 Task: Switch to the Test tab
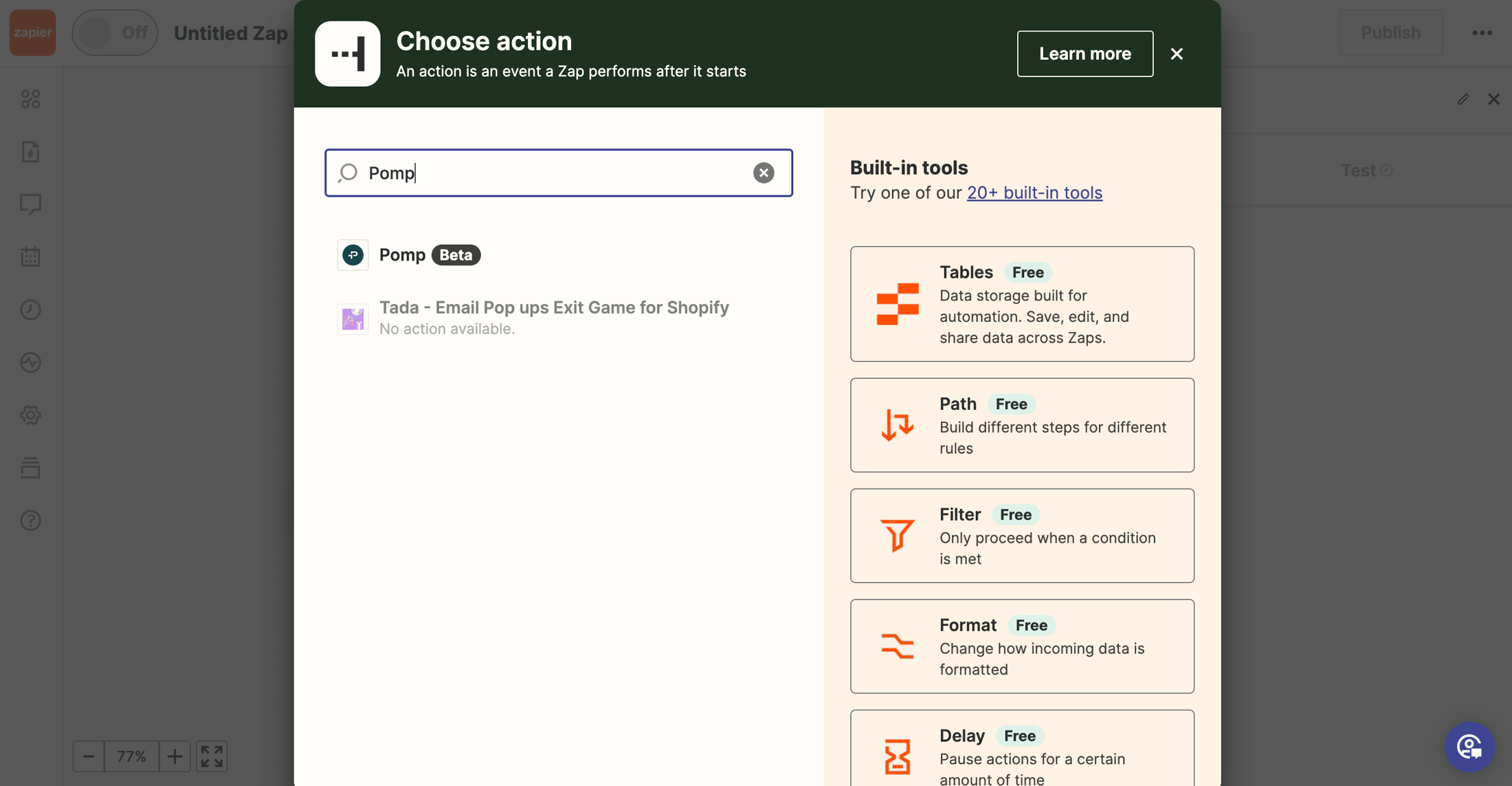pyautogui.click(x=1358, y=171)
